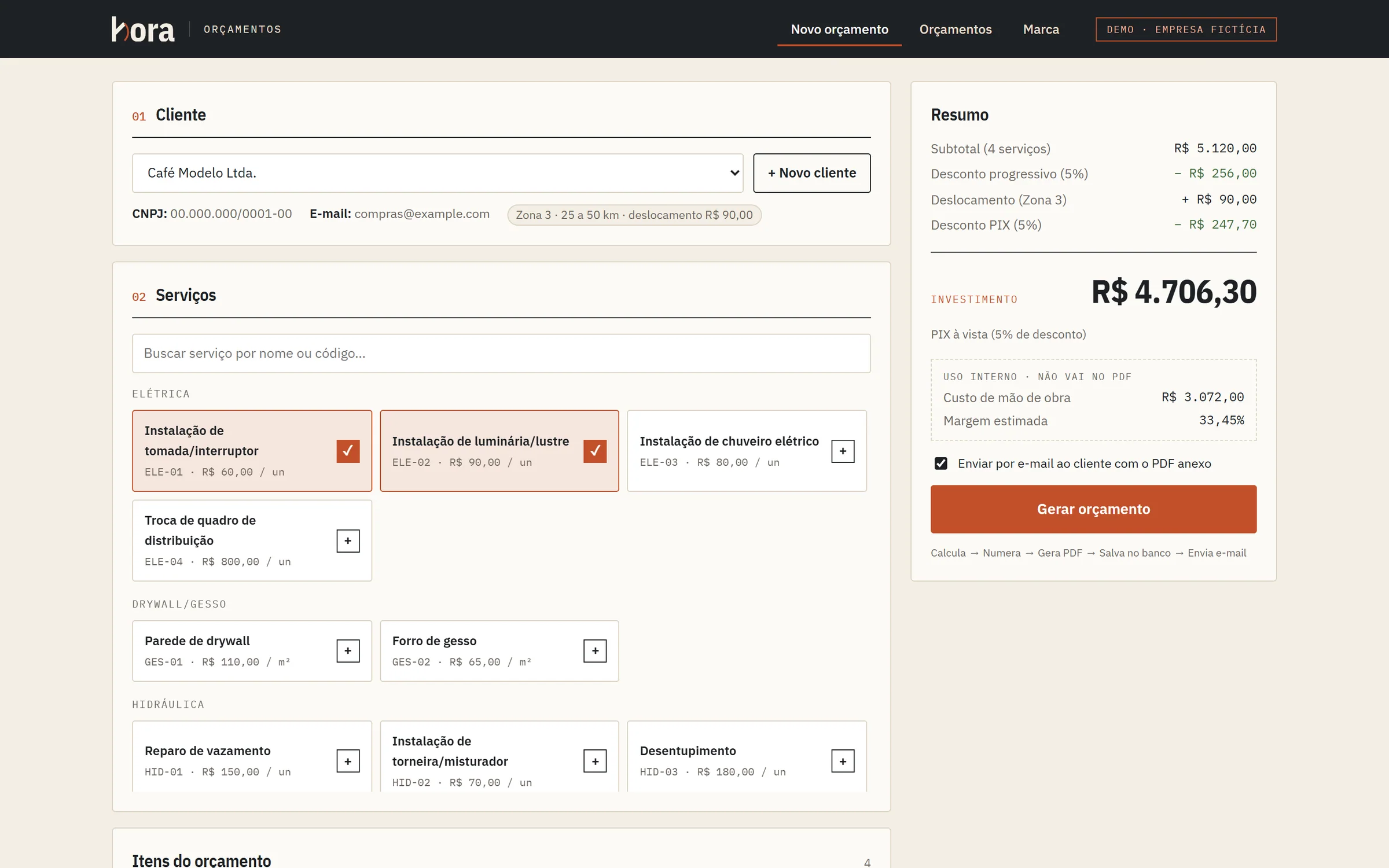Toggle Enviar por e-mail ao cliente checkbox
Viewport: 1389px width, 868px height.
click(x=941, y=464)
